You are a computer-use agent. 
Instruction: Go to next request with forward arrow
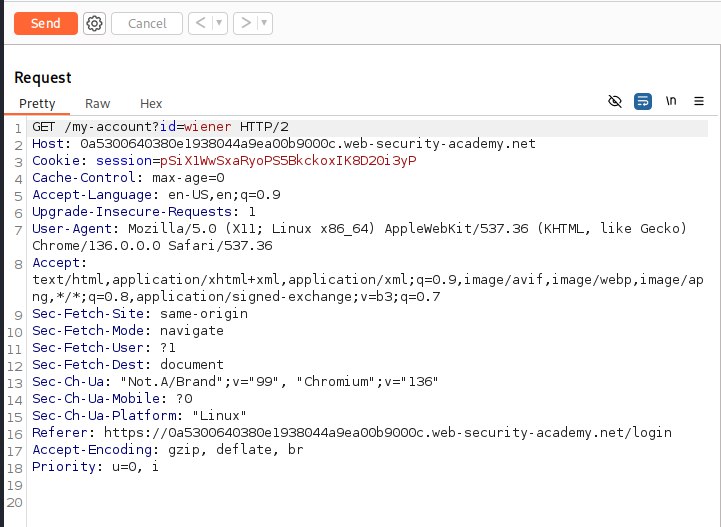(246, 23)
